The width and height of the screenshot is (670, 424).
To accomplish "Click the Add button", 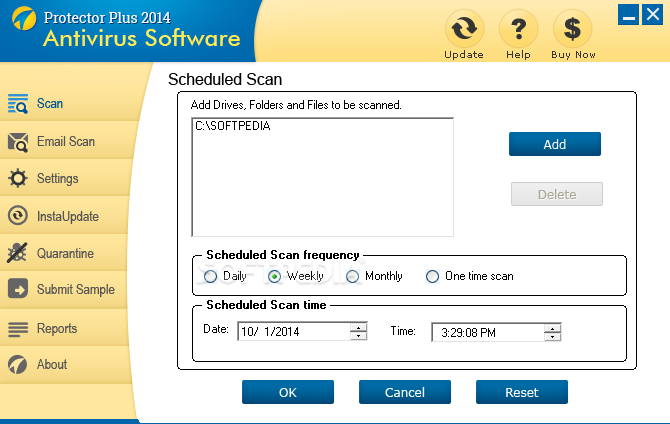I will pos(555,144).
